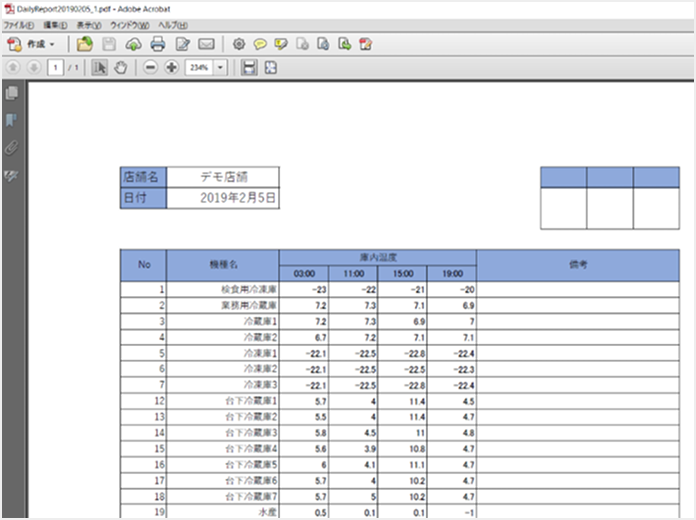Open the ファイル menu

[19, 25]
